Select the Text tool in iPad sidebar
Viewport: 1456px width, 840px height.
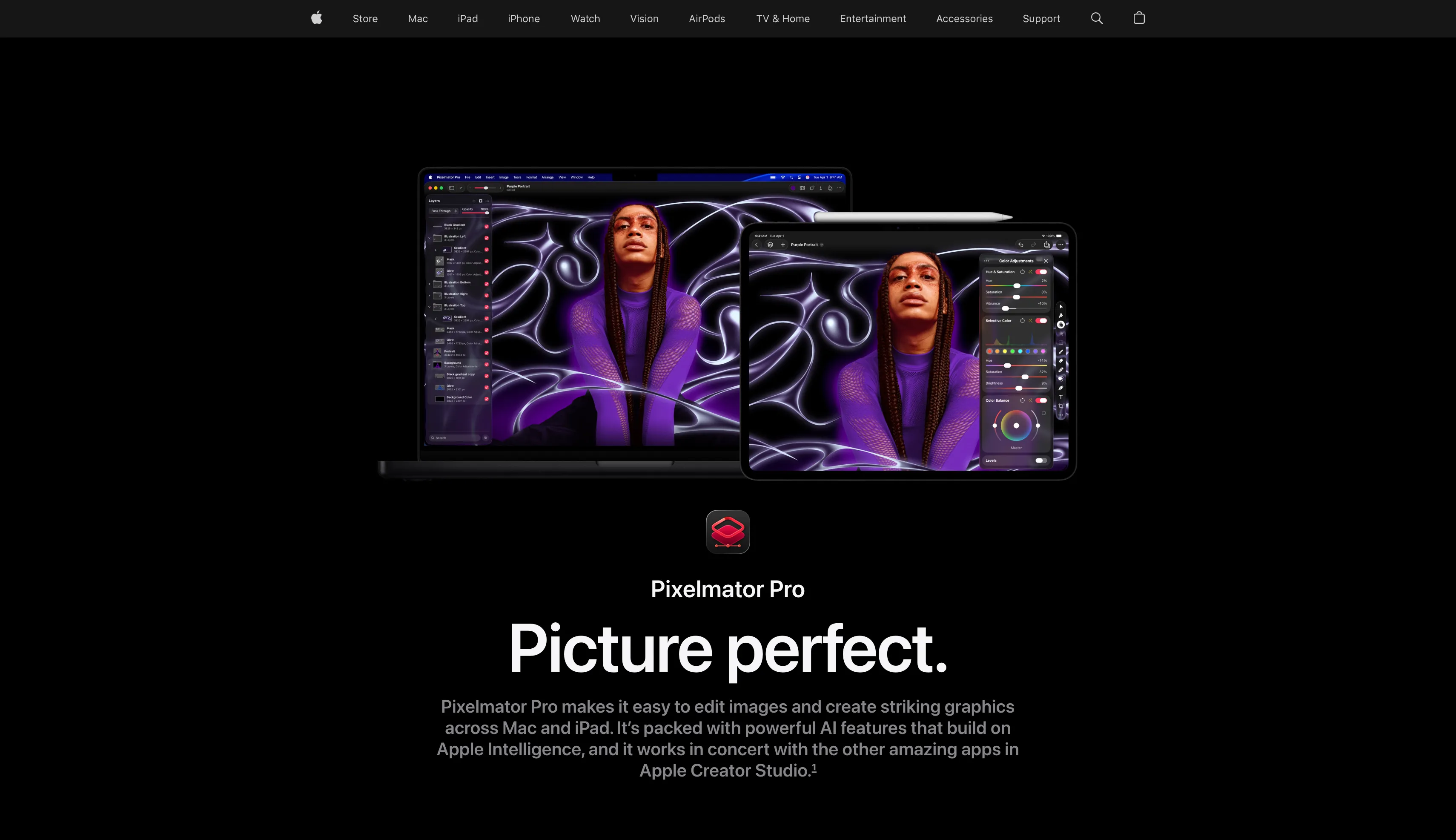pyautogui.click(x=1060, y=397)
